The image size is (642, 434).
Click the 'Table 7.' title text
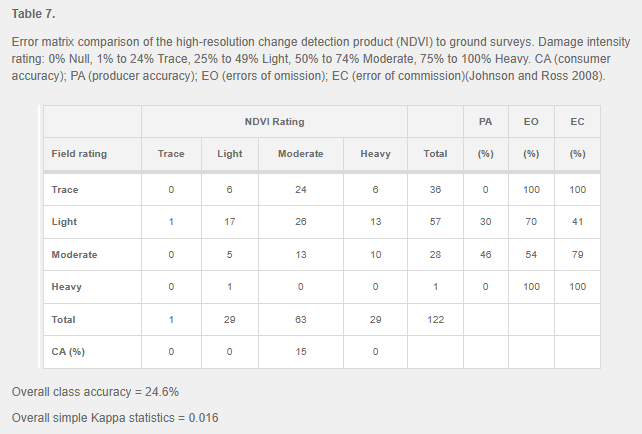(x=34, y=17)
